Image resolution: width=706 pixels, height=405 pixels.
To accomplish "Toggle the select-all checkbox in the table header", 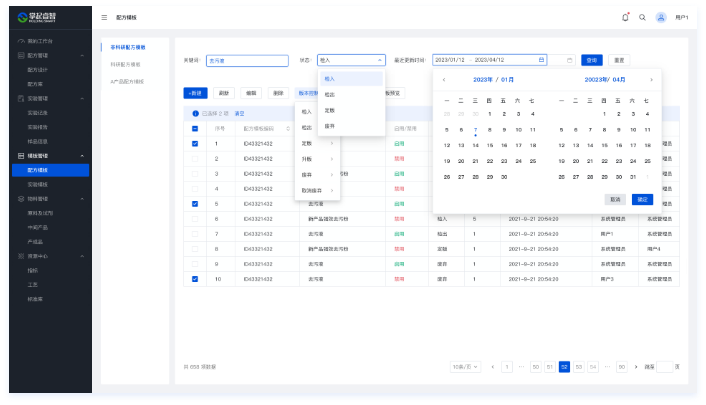I will pos(195,129).
